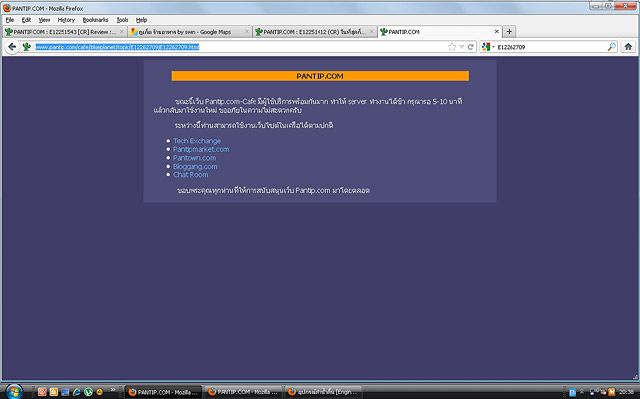Open the Tools menu
The height and width of the screenshot is (399, 640).
(122, 20)
